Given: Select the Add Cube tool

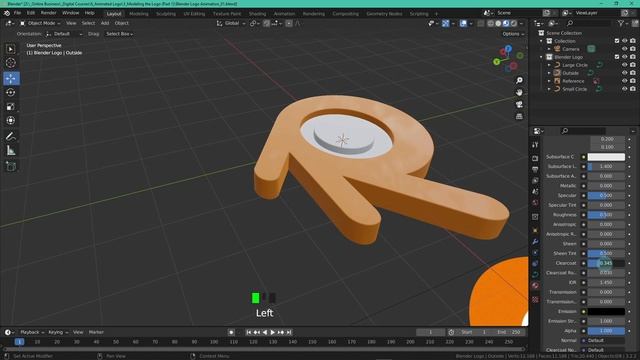Looking at the screenshot, I should pos(11,167).
